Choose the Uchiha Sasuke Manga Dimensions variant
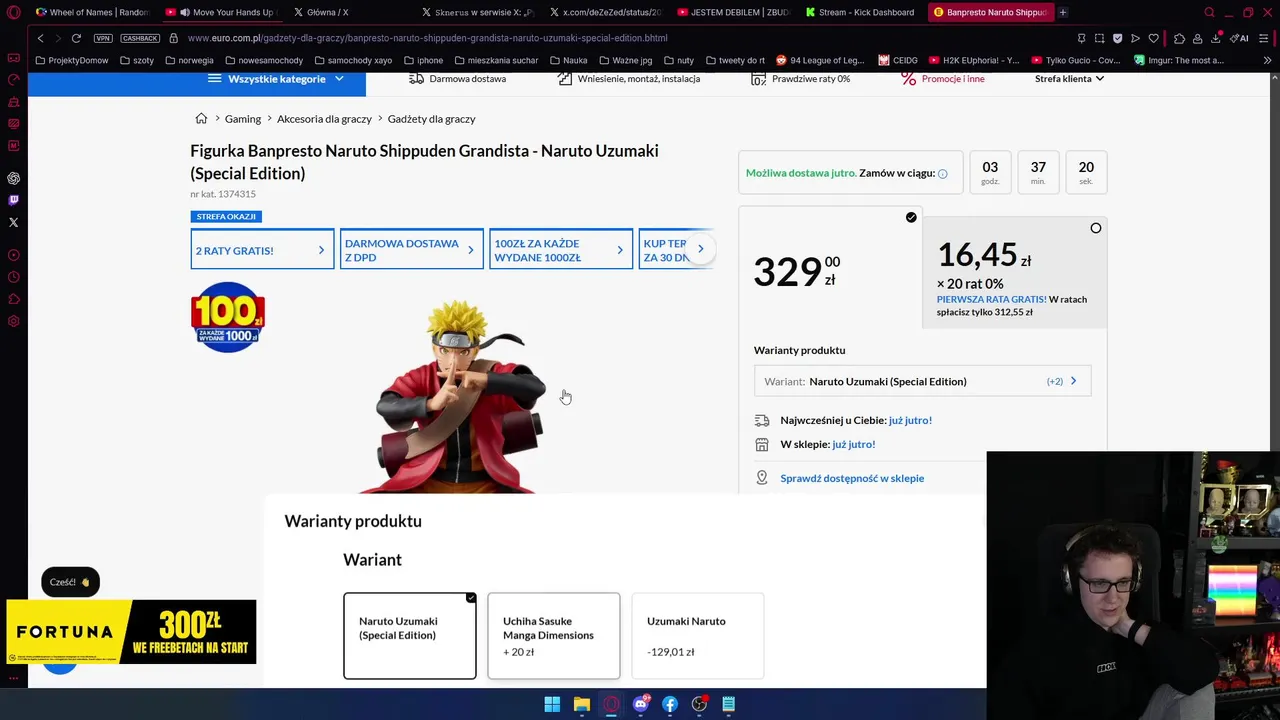 [x=553, y=636]
